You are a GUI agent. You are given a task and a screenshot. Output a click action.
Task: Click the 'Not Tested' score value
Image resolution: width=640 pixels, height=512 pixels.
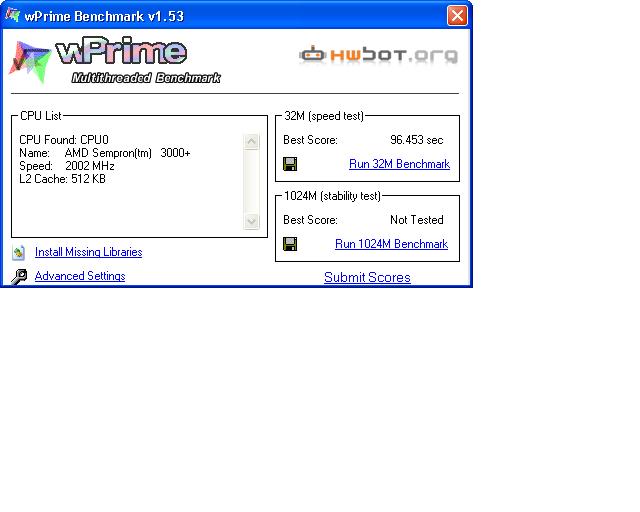tap(417, 220)
